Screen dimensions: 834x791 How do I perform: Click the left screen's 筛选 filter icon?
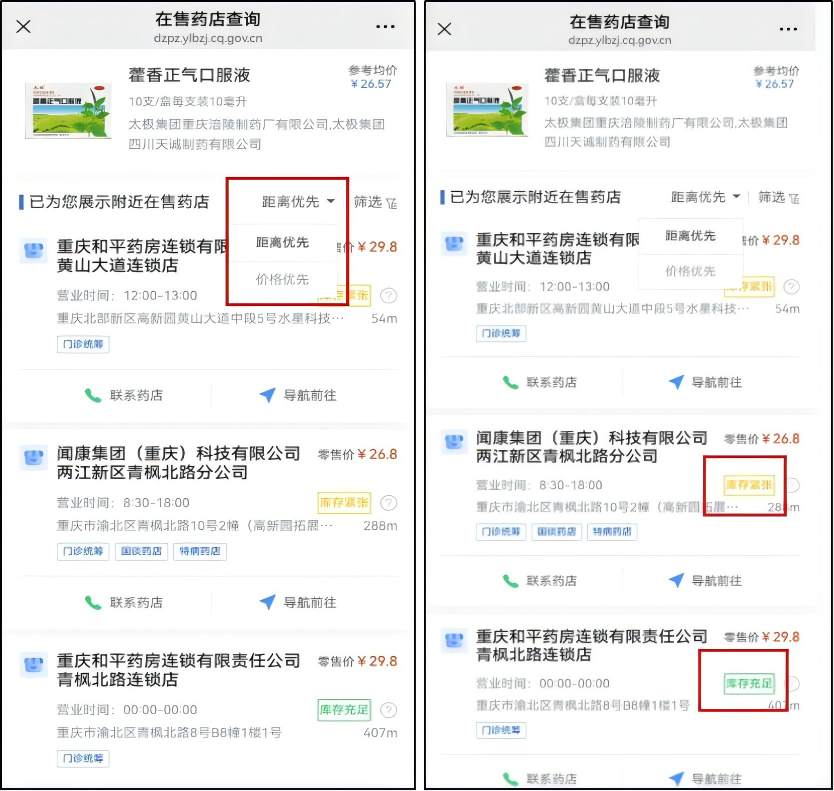[391, 203]
